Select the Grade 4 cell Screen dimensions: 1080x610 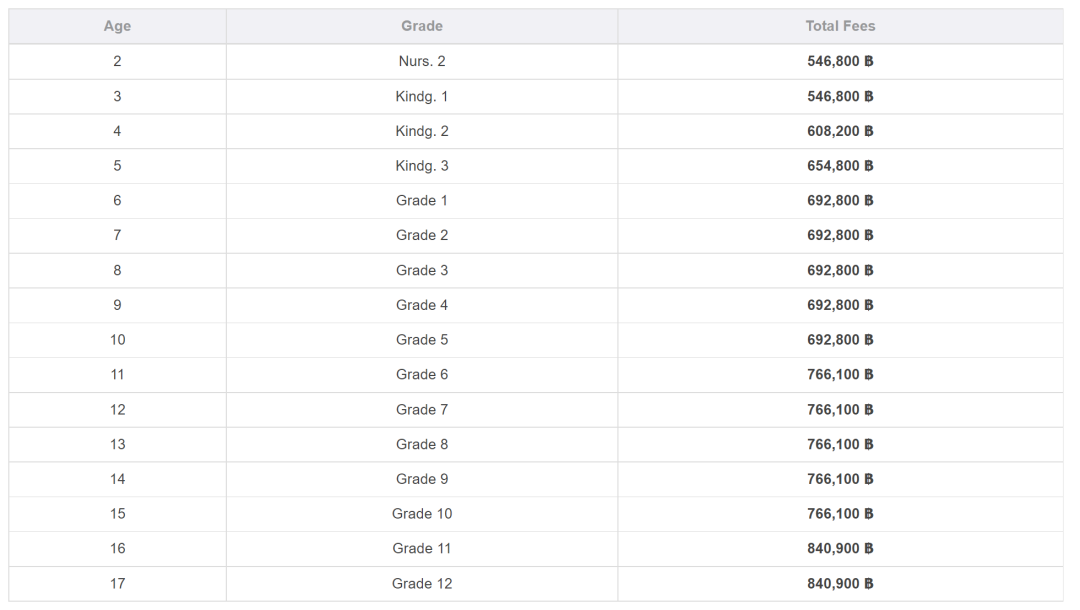[421, 305]
